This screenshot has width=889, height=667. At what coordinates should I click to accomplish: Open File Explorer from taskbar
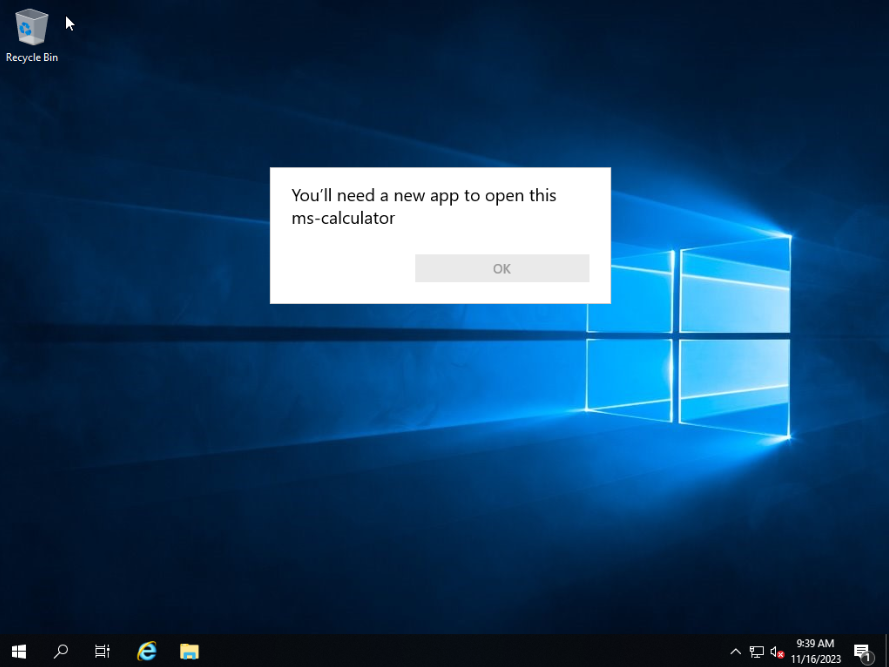coord(189,651)
